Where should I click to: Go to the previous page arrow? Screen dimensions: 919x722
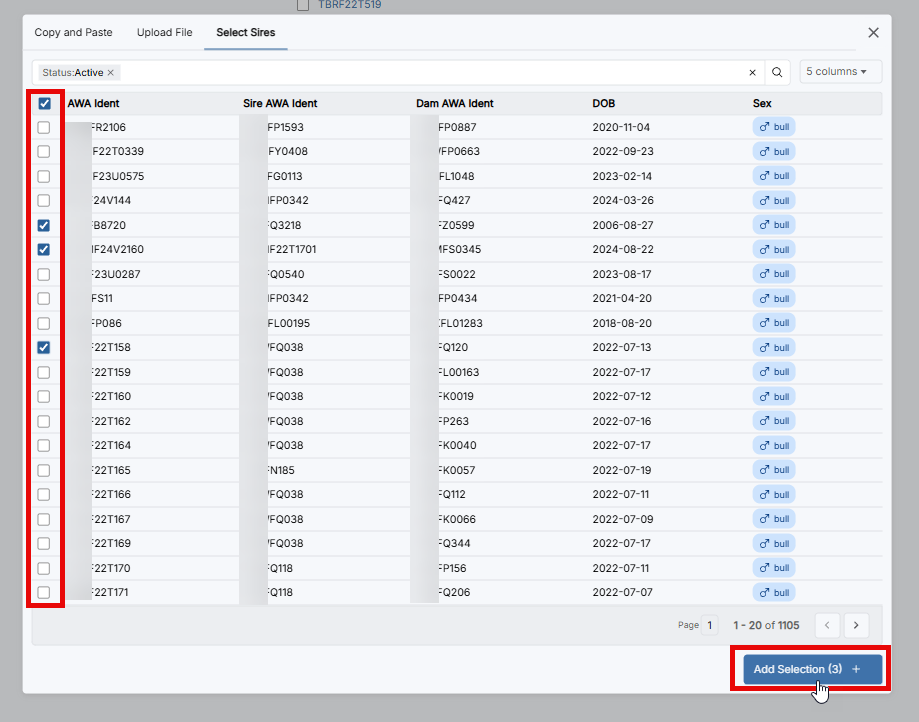point(827,625)
